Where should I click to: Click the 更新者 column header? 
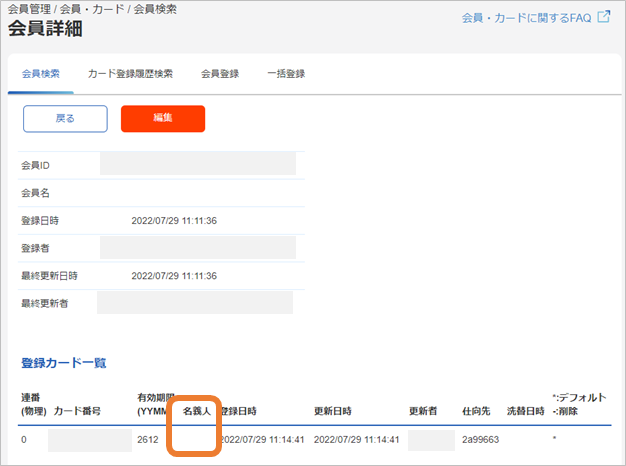(x=423, y=411)
